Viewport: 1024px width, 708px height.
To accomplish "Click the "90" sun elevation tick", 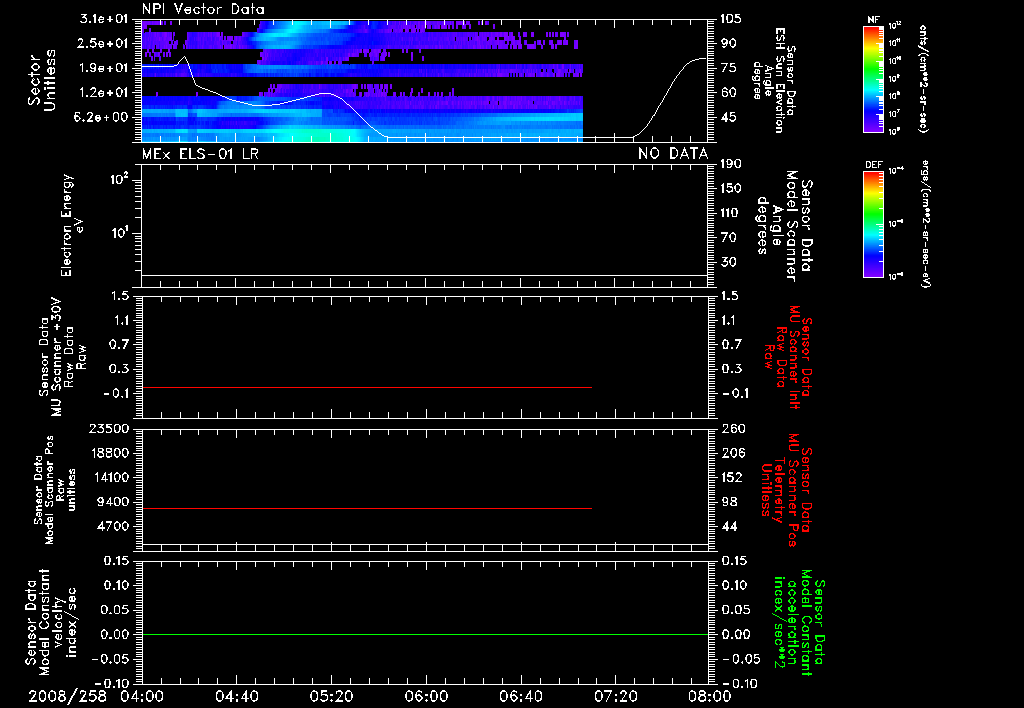I will pos(728,43).
